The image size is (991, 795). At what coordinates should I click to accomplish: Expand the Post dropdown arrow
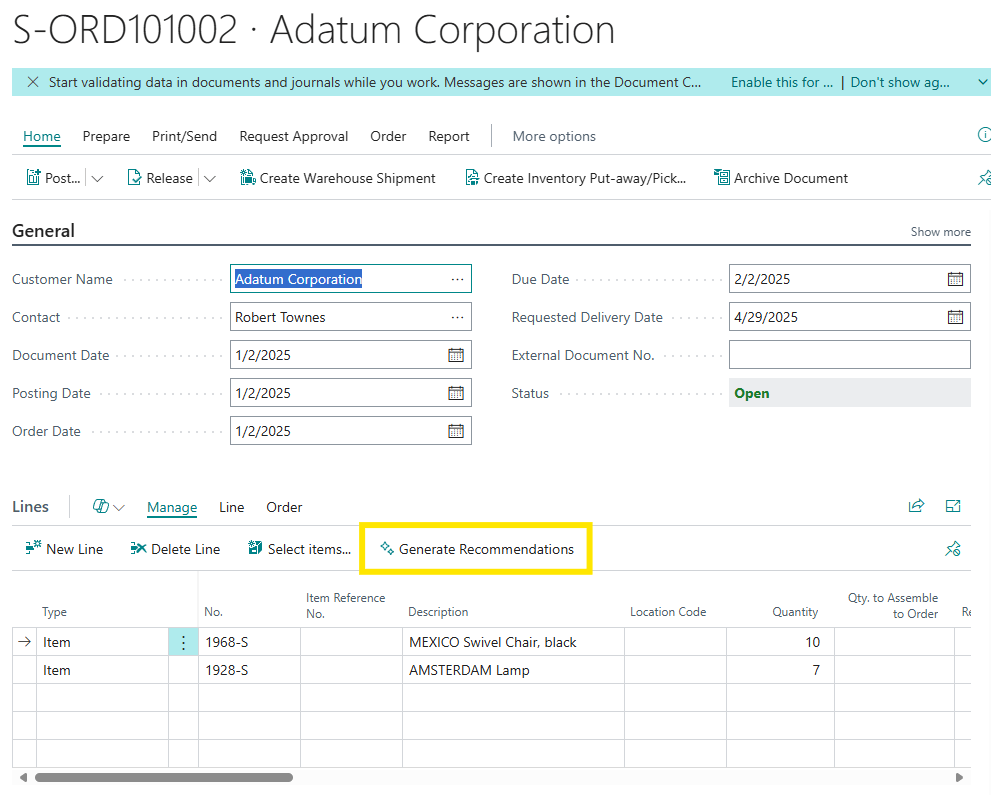pos(97,179)
